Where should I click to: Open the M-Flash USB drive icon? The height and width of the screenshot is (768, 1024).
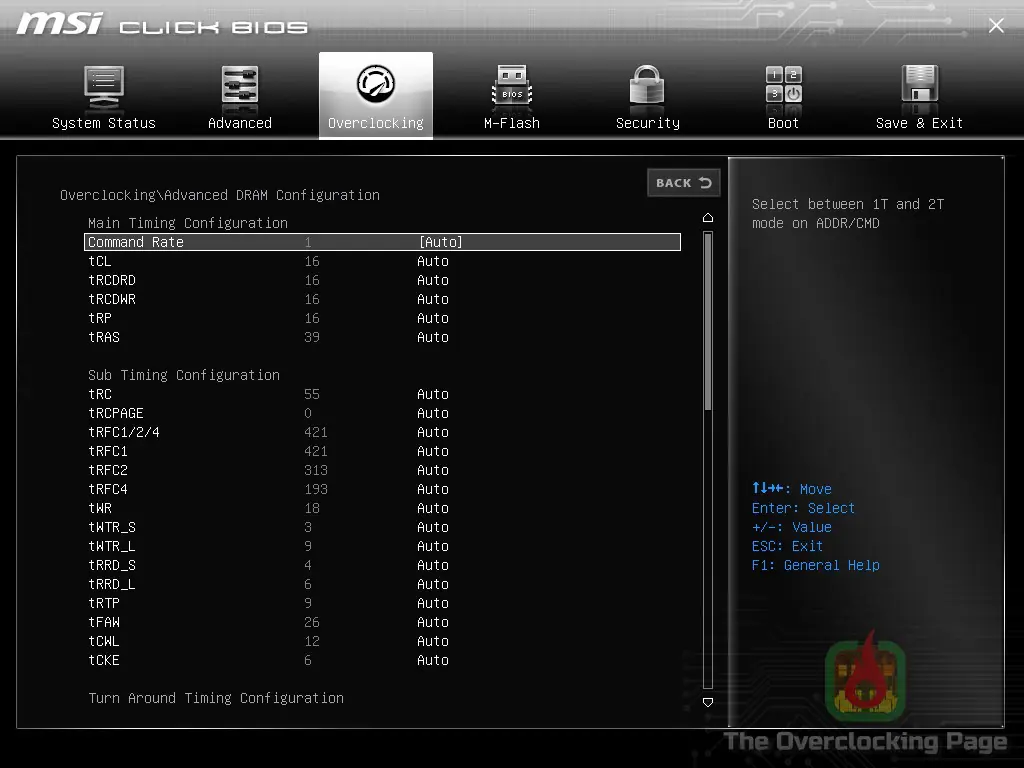click(512, 86)
